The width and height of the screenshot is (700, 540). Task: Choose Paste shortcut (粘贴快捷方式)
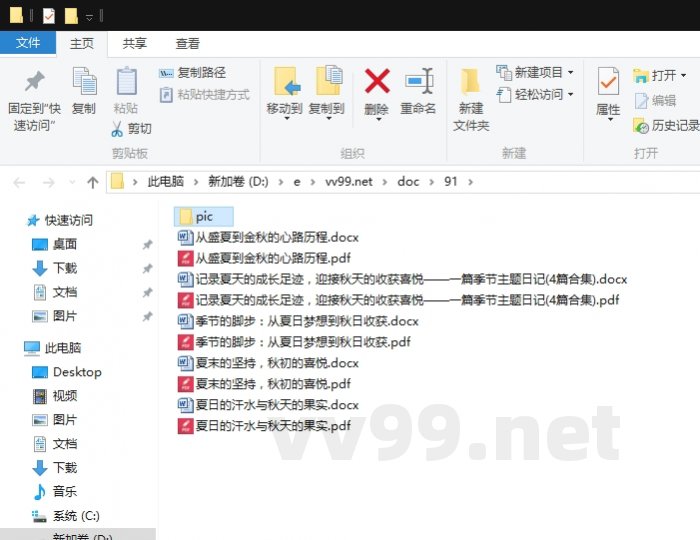(204, 95)
